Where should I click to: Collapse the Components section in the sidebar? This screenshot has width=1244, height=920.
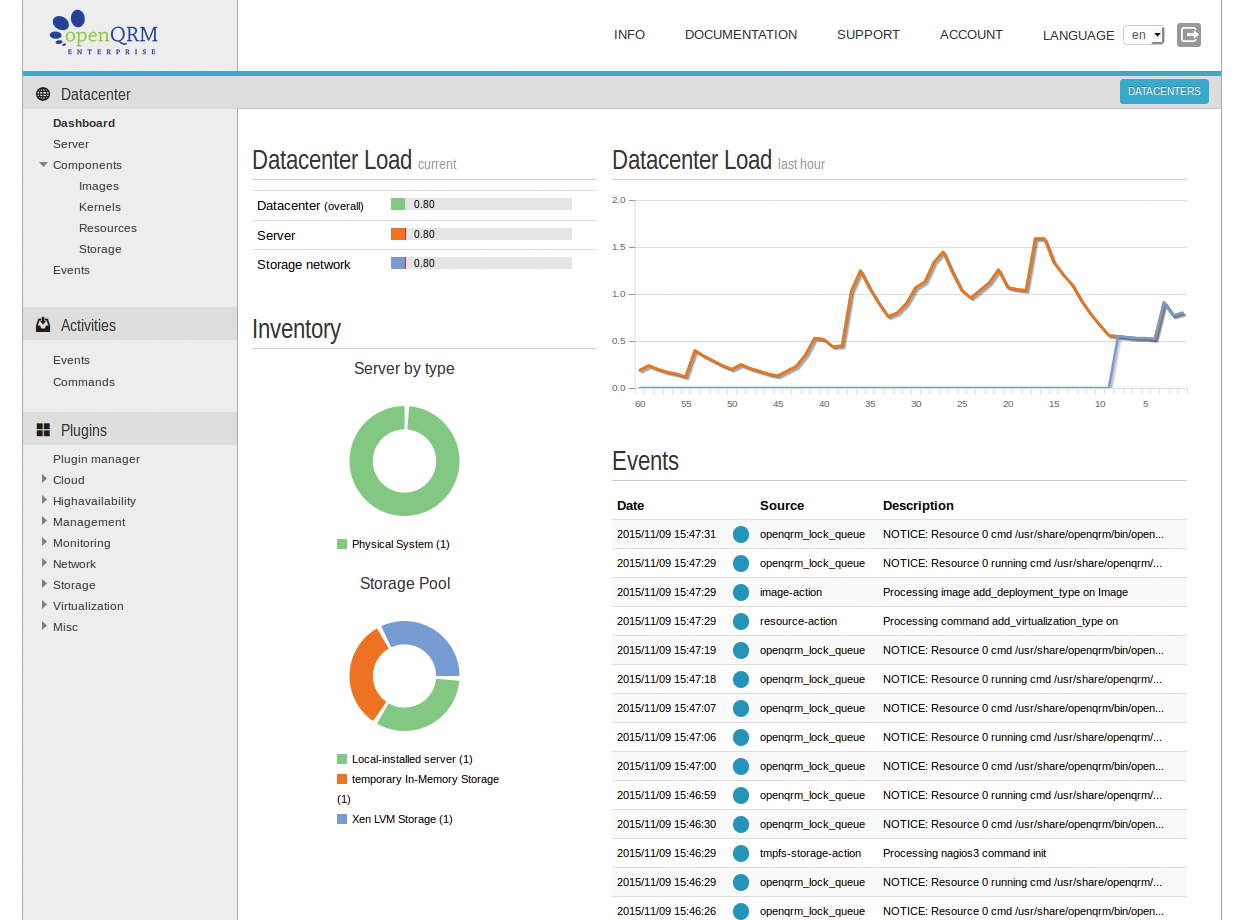tap(44, 164)
